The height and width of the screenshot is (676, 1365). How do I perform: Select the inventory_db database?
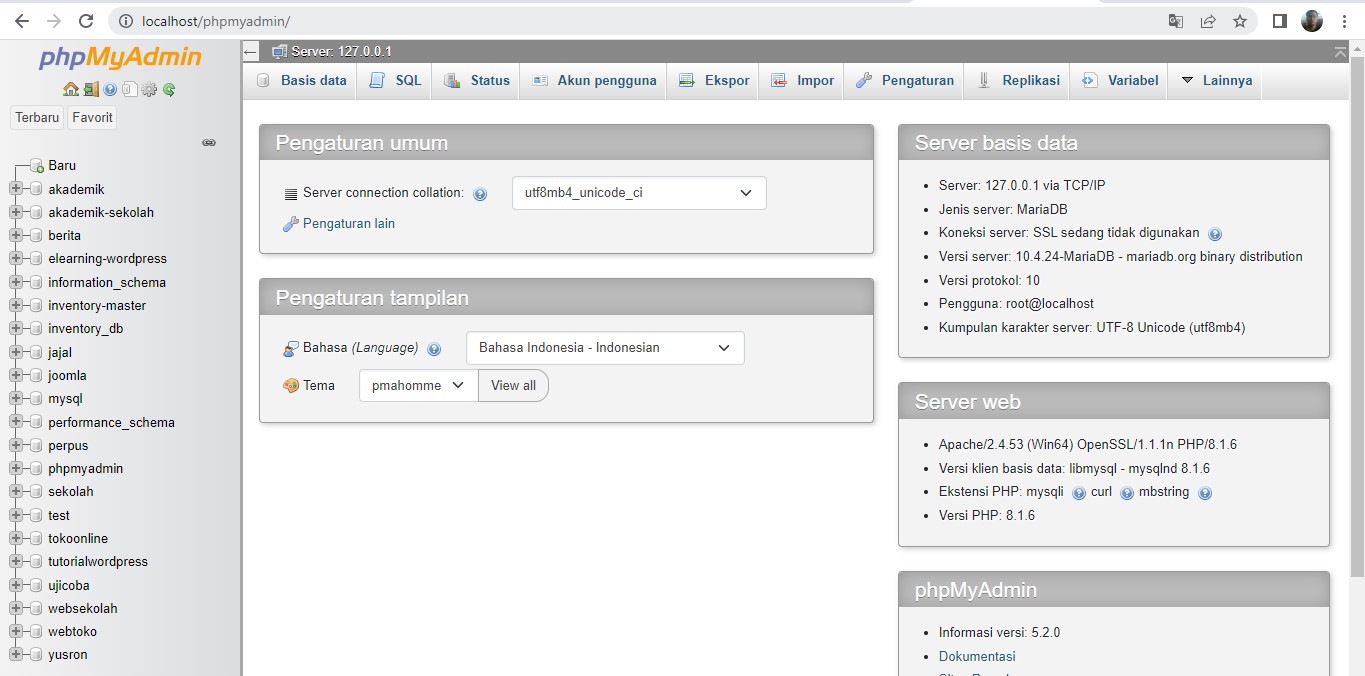[x=86, y=329]
